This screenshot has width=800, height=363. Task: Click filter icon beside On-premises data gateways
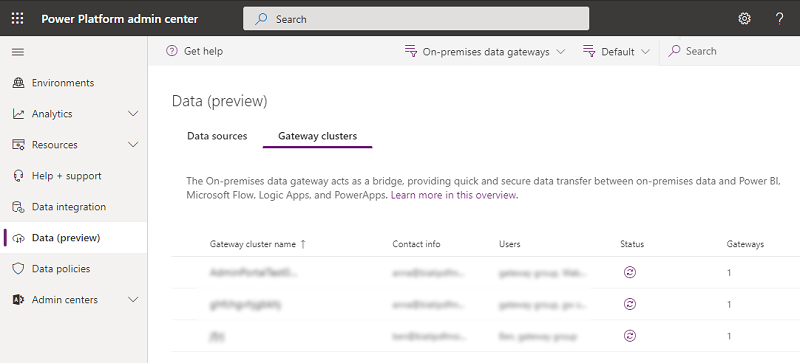(x=411, y=51)
